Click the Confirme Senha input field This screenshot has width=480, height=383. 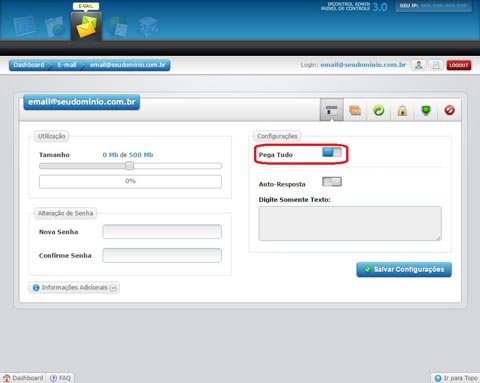[162, 255]
